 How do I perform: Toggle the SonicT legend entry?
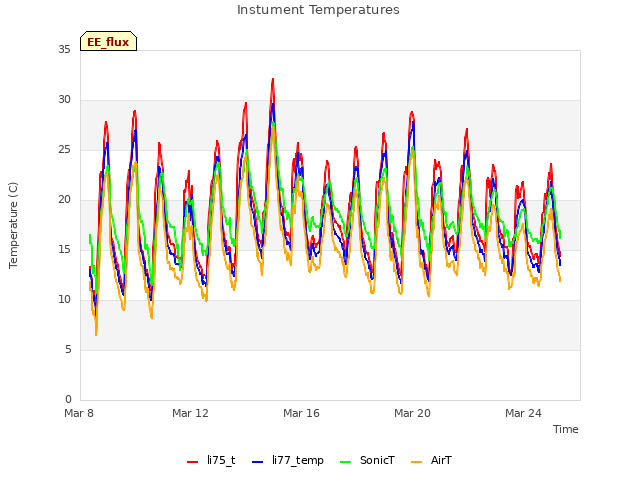367,461
